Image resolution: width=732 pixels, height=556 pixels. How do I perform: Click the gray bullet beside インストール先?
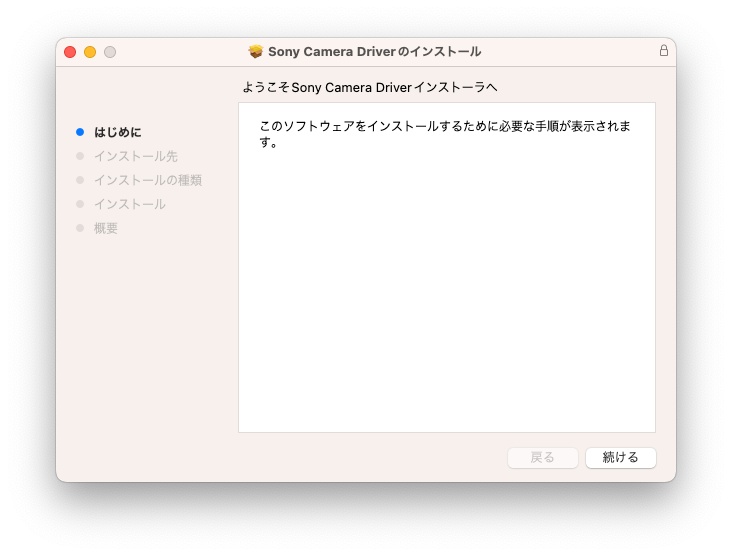(x=80, y=156)
